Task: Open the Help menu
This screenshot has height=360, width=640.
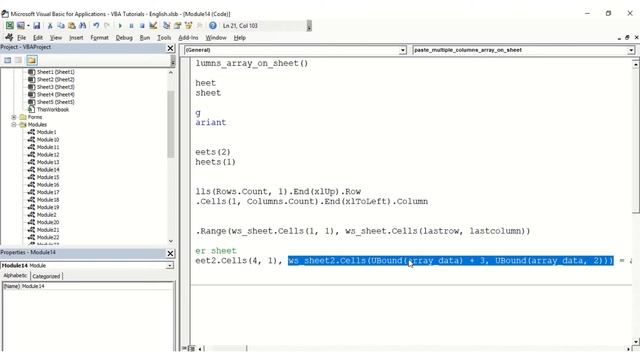Action: tap(240, 38)
